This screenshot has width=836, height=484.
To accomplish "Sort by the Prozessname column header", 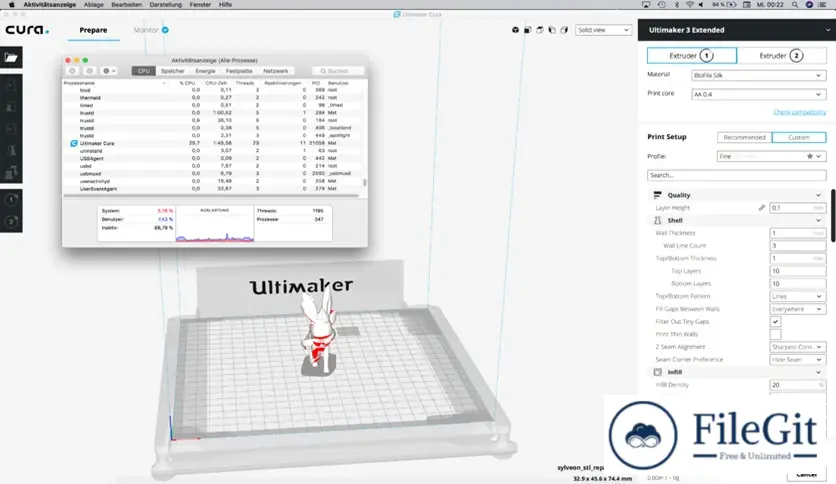I will [79, 83].
